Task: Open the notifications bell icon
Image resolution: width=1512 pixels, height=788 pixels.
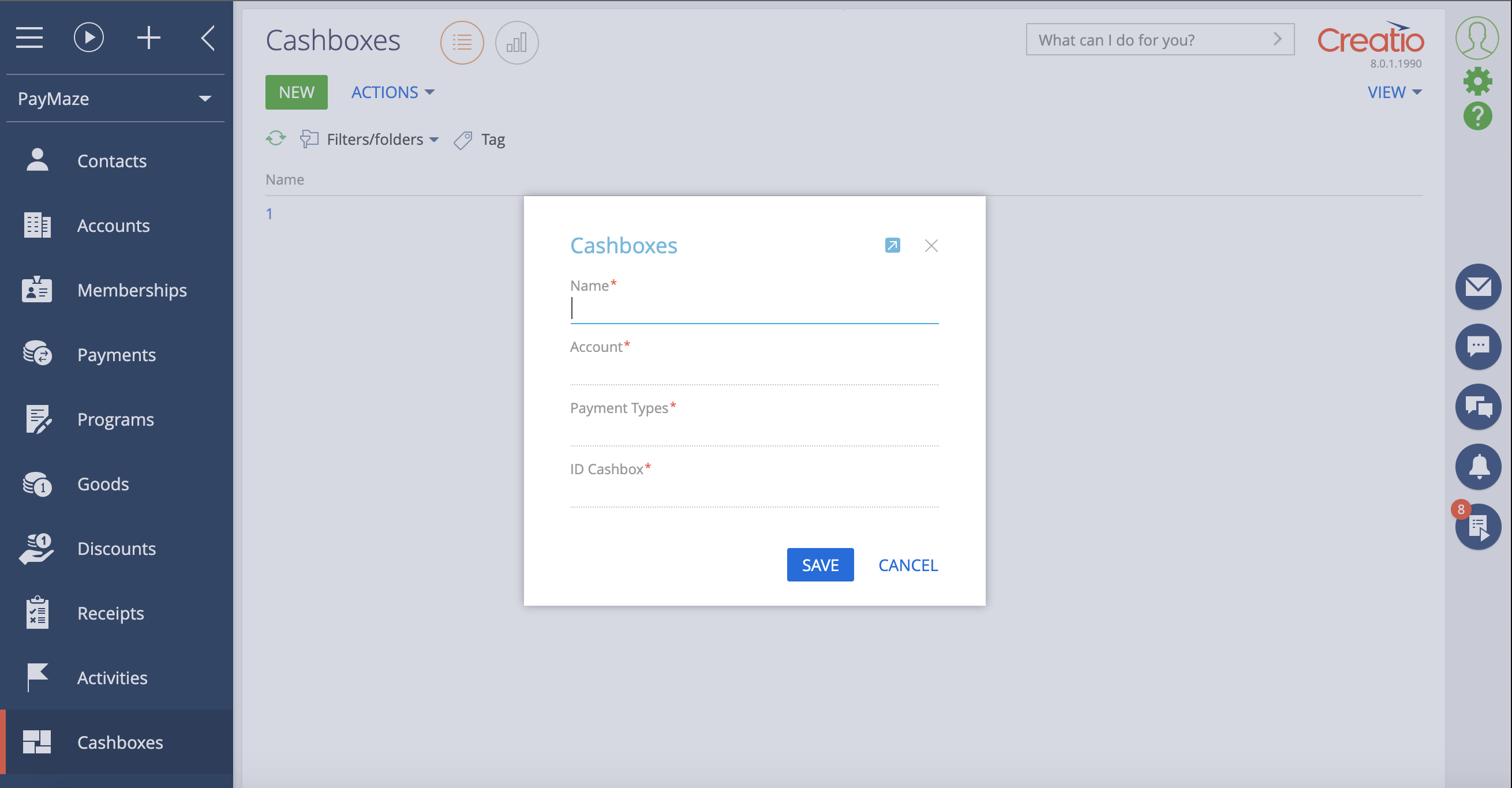Action: (x=1478, y=467)
